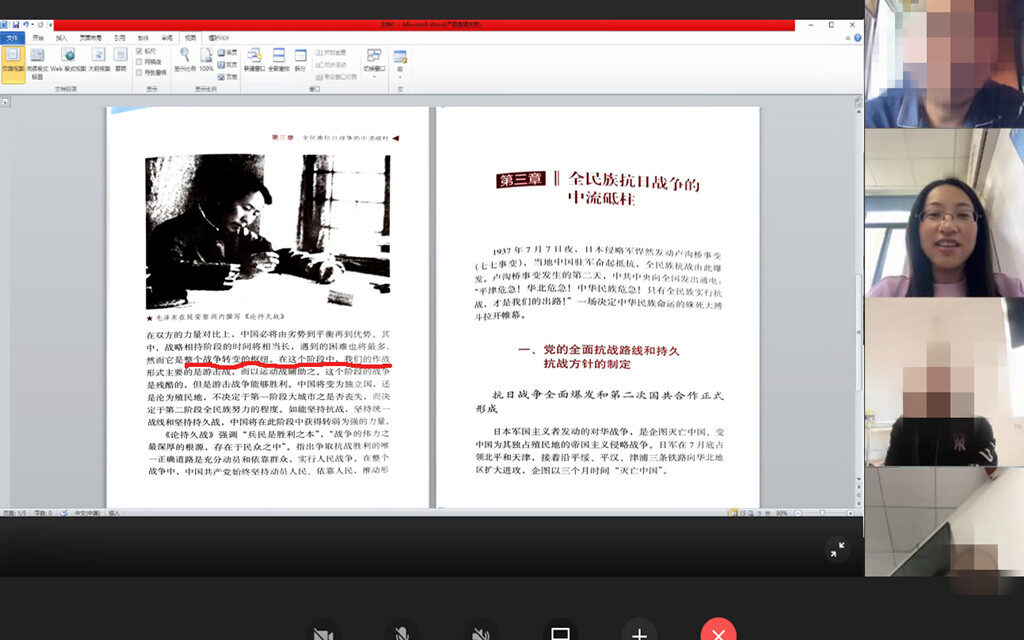Open a New Window from ribbon

[x=254, y=58]
